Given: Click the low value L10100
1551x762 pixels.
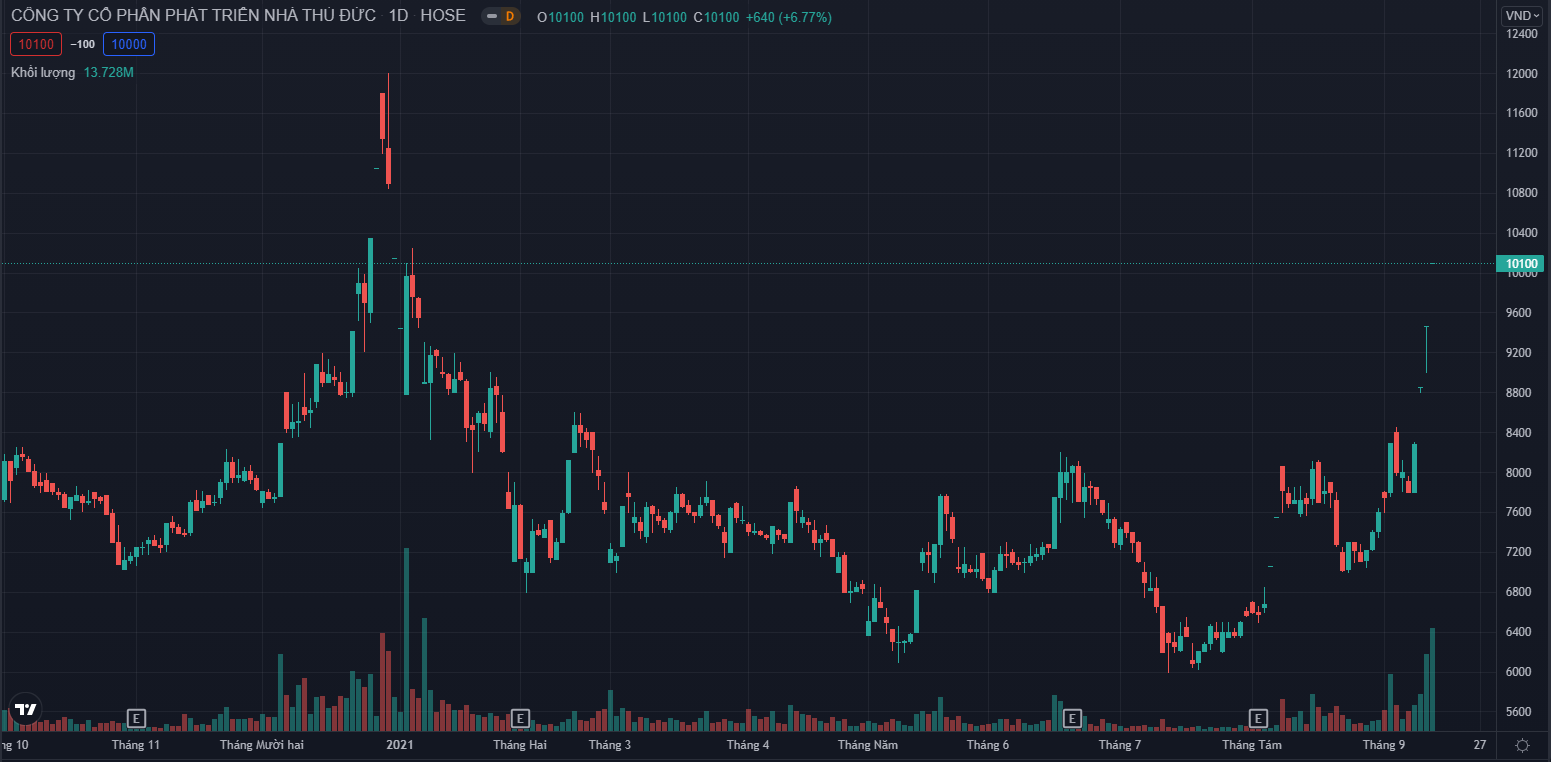Looking at the screenshot, I should click(x=664, y=17).
